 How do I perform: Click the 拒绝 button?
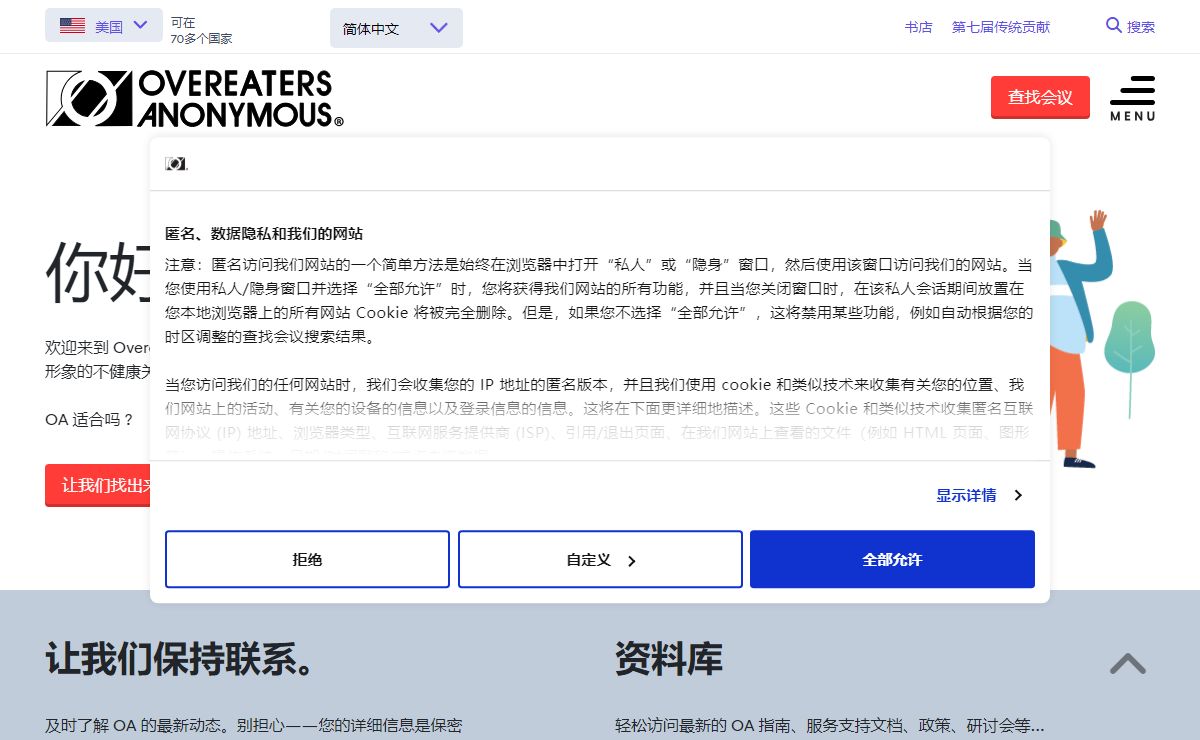pos(307,560)
